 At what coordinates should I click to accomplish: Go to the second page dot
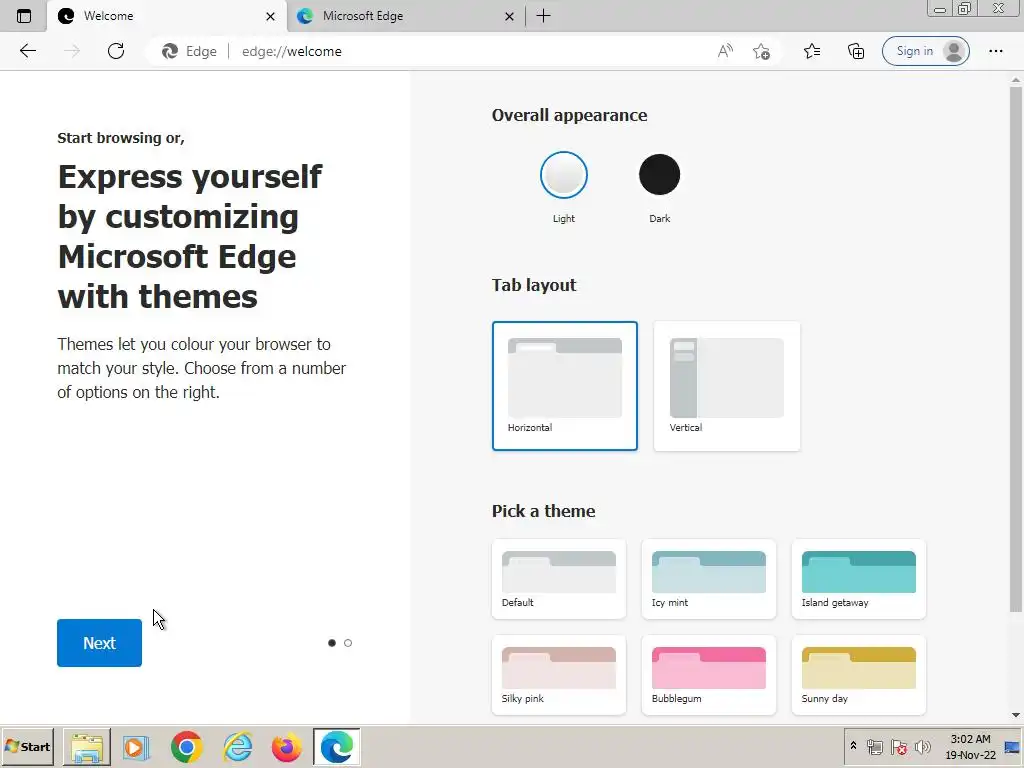tap(348, 643)
